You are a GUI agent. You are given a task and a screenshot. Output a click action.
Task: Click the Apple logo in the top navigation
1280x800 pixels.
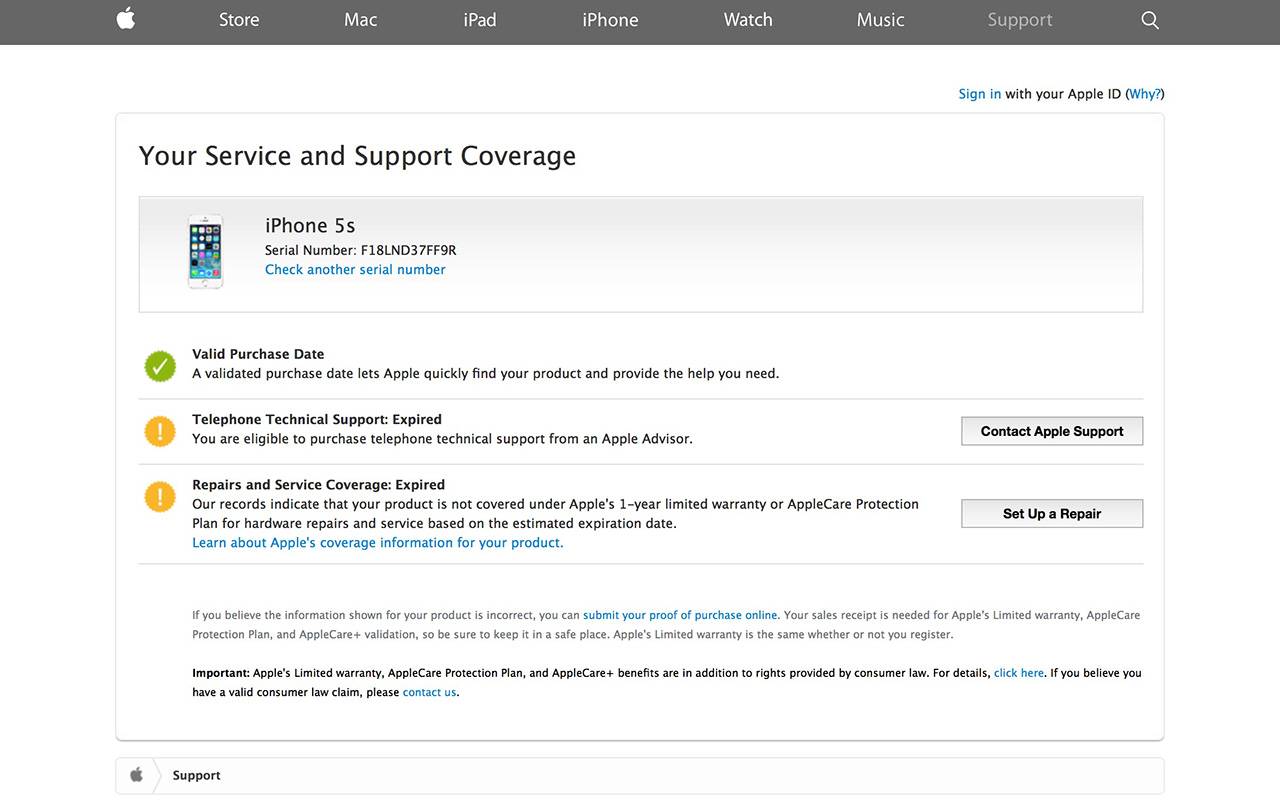coord(126,19)
